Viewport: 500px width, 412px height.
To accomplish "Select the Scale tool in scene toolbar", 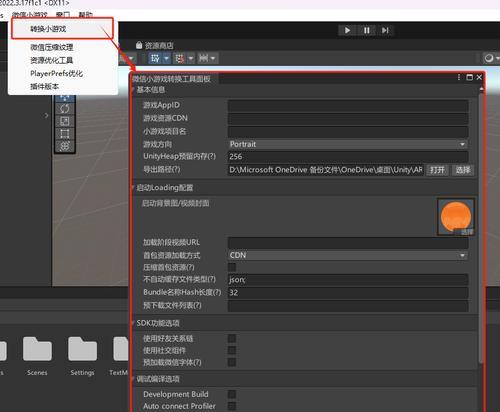I will tap(65, 121).
